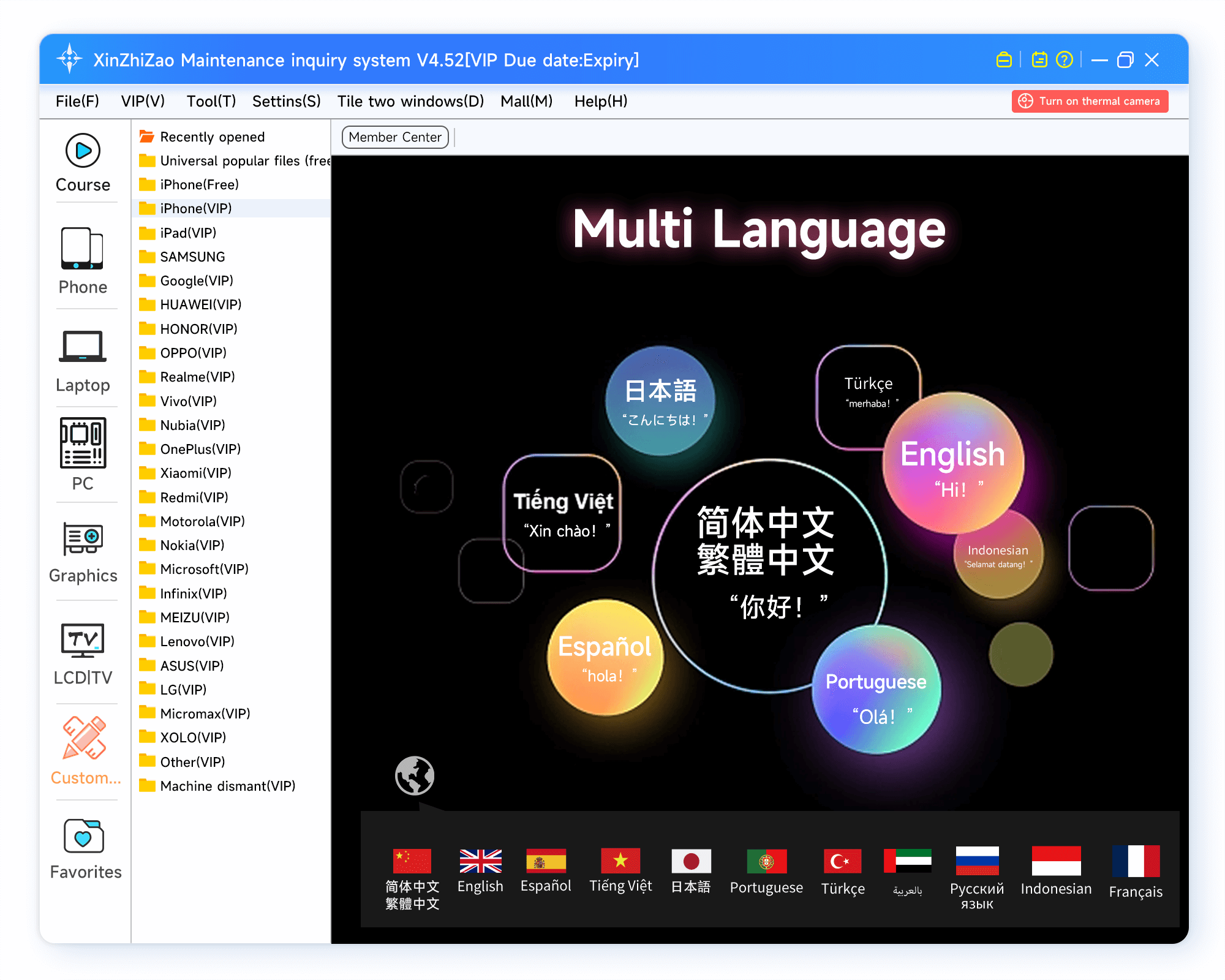Image resolution: width=1225 pixels, height=980 pixels.
Task: Click the yellow help question icon
Action: pyautogui.click(x=1065, y=60)
